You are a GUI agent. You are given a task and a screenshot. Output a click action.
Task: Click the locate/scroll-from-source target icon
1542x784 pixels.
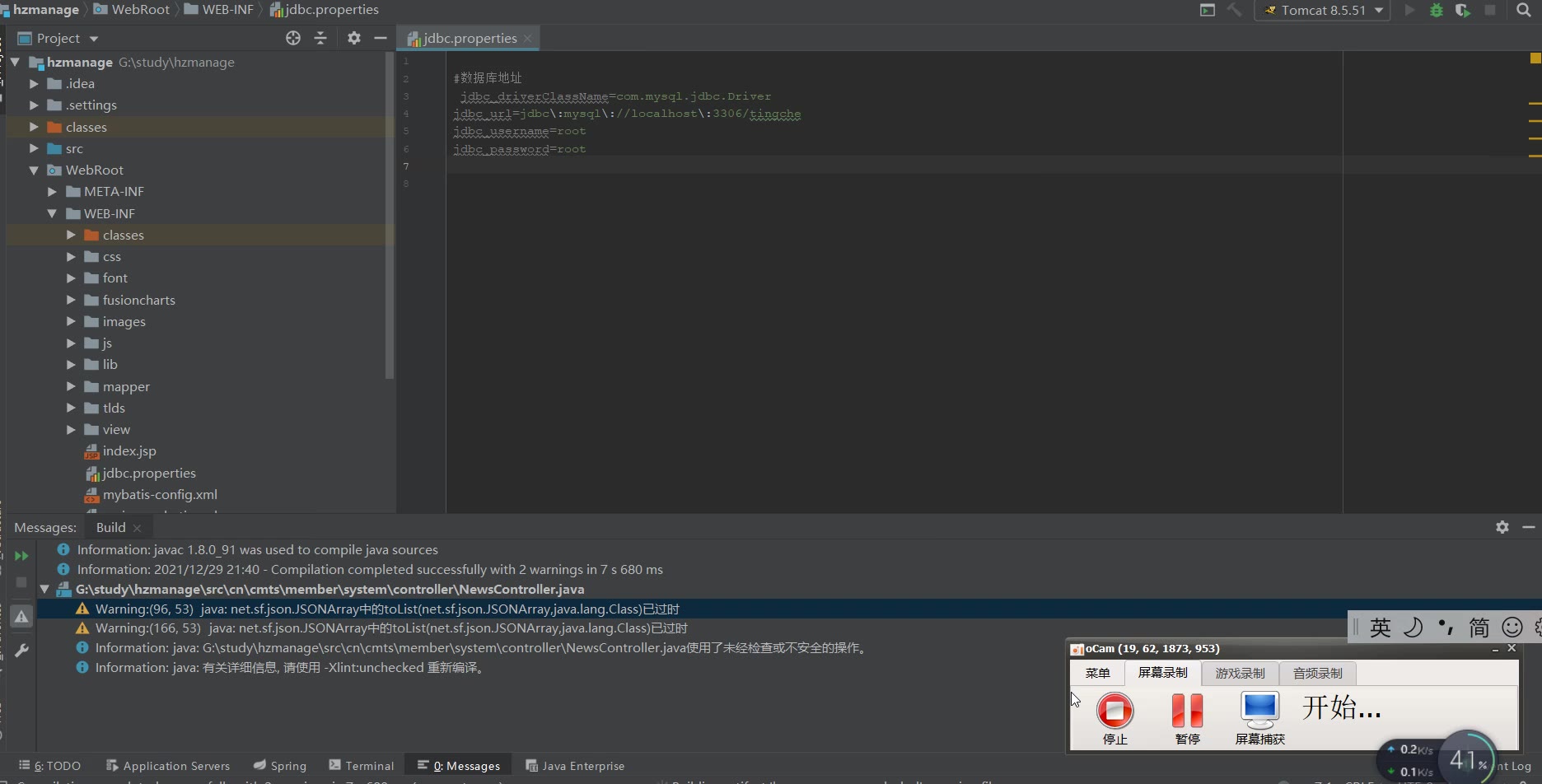tap(293, 38)
